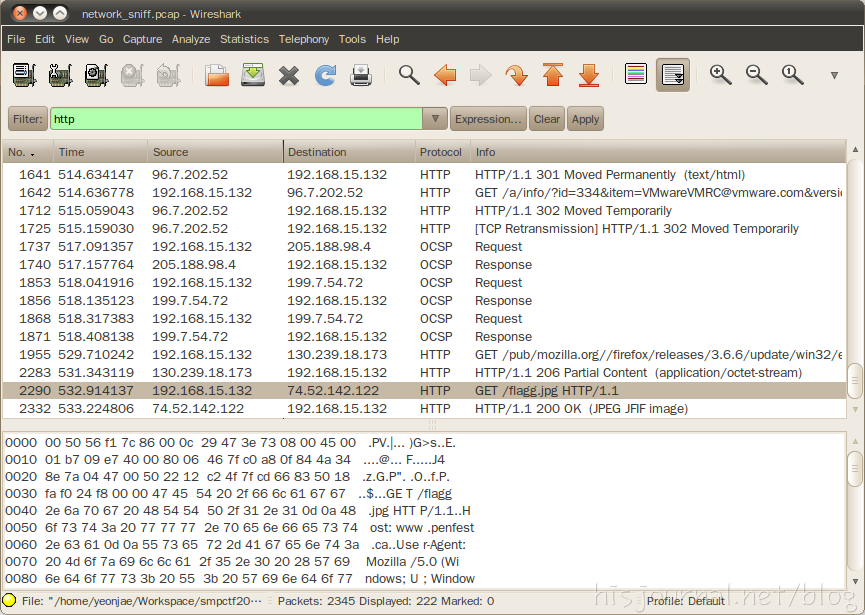Viewport: 865px width, 615px height.
Task: Apply the display filter
Action: click(585, 119)
